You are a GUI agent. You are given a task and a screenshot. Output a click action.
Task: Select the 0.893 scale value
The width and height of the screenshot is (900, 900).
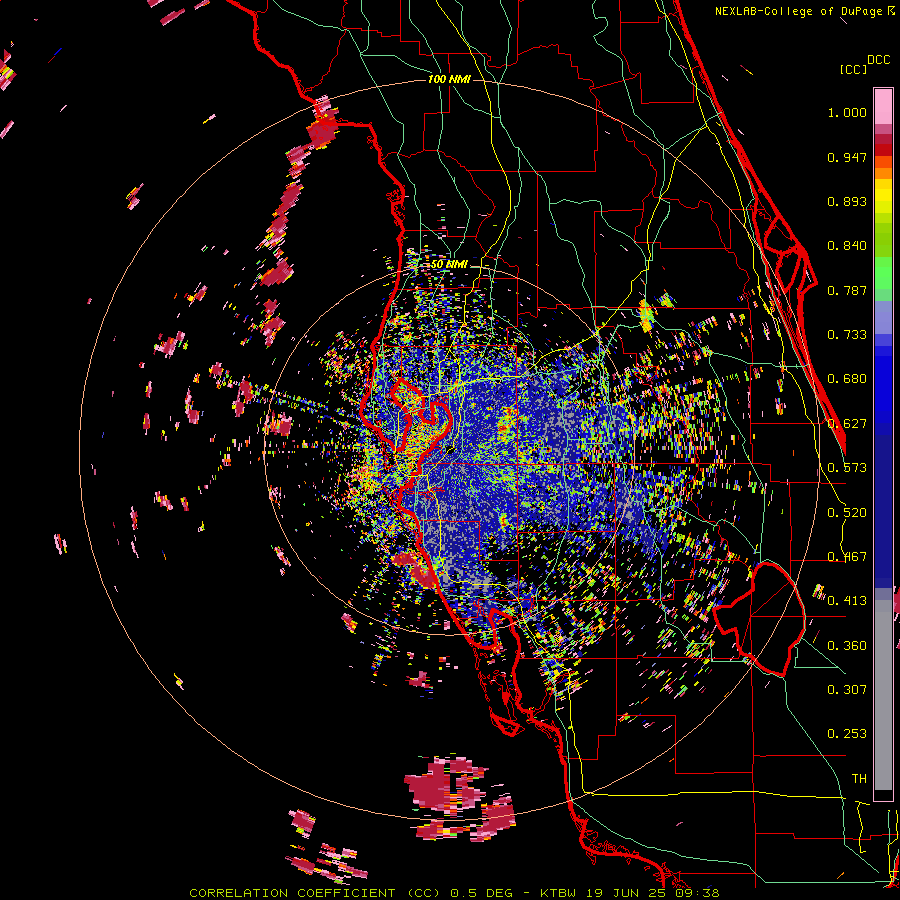tap(847, 201)
